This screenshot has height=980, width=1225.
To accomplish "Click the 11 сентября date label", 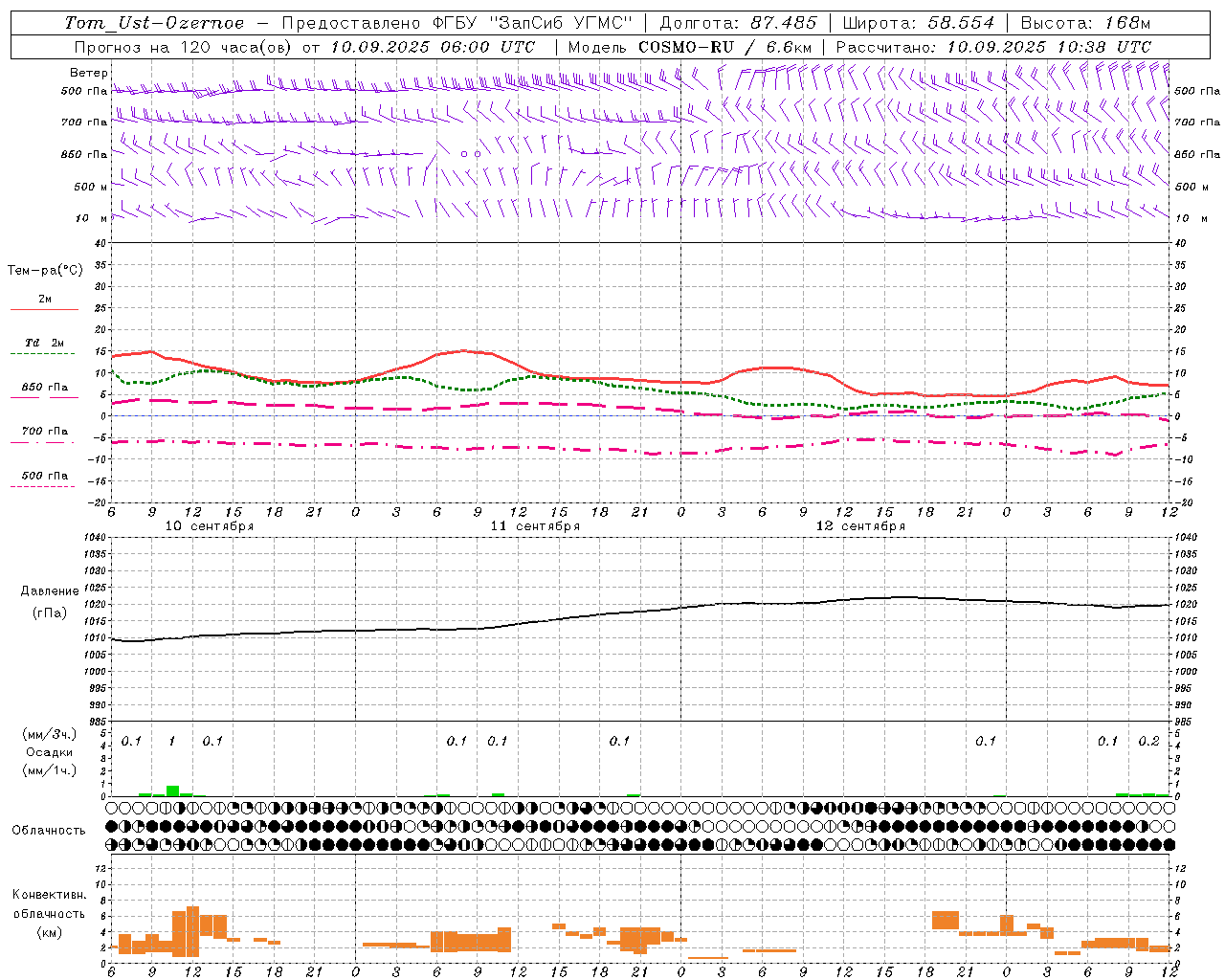I will tap(535, 525).
